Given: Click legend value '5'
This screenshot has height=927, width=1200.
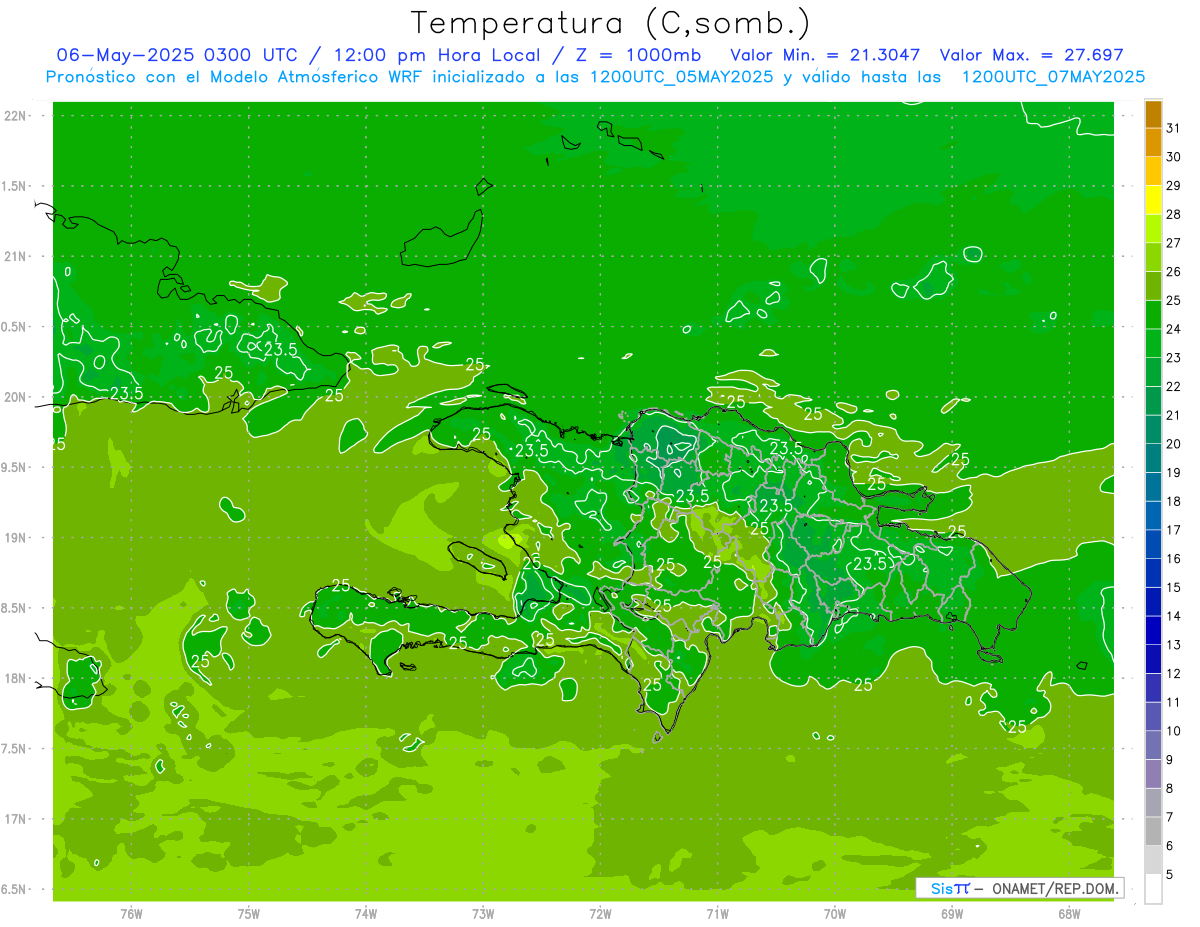Looking at the screenshot, I should (1170, 875).
